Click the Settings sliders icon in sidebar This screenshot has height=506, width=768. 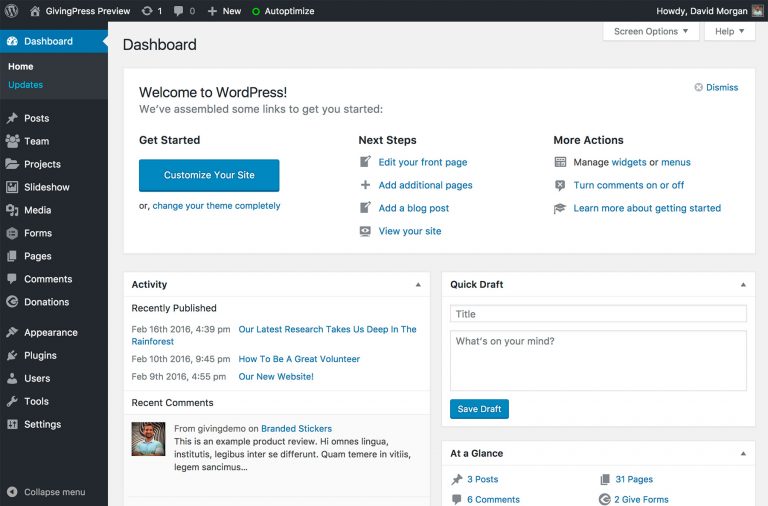point(12,424)
